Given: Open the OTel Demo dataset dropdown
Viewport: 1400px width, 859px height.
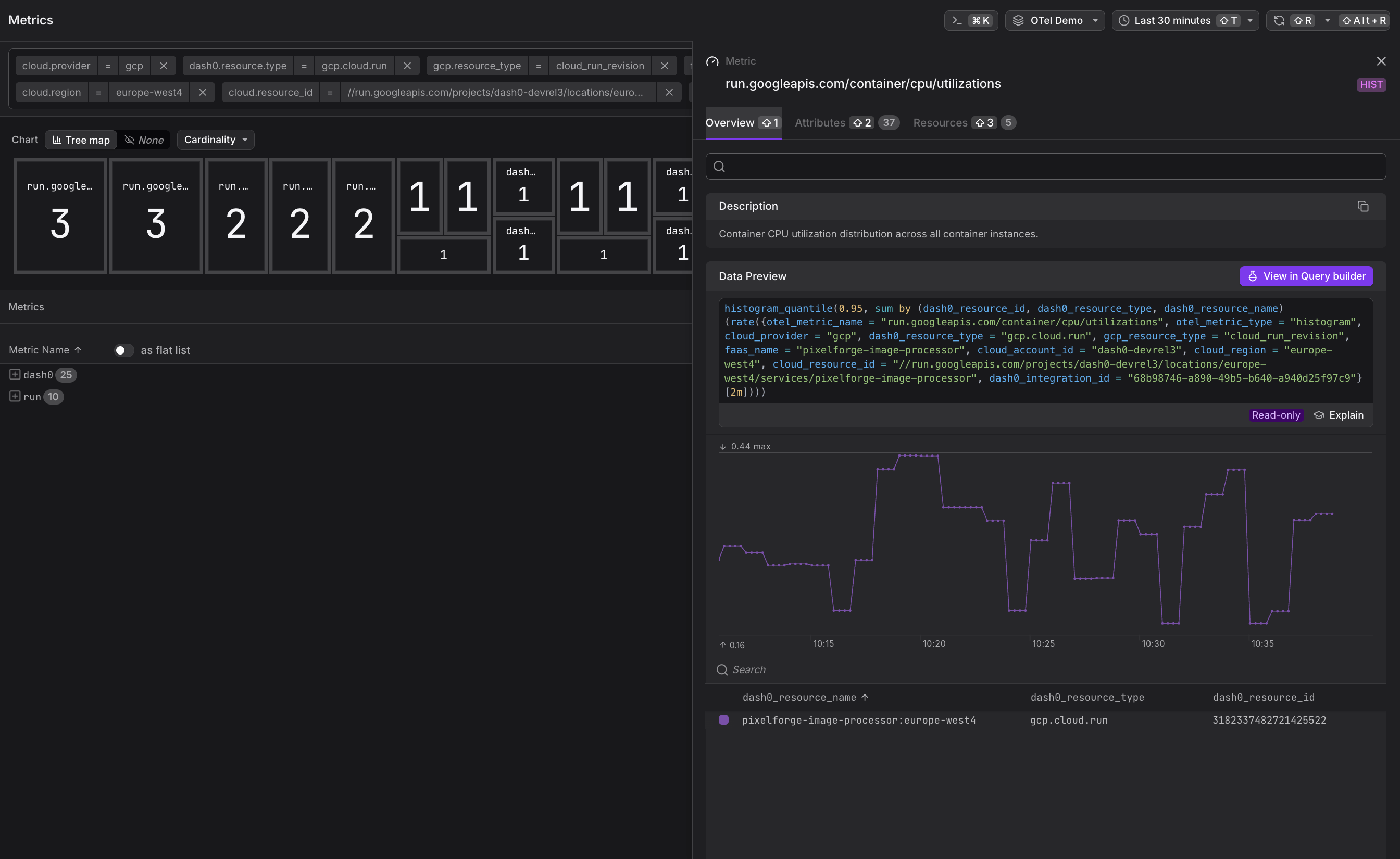Looking at the screenshot, I should tap(1055, 20).
